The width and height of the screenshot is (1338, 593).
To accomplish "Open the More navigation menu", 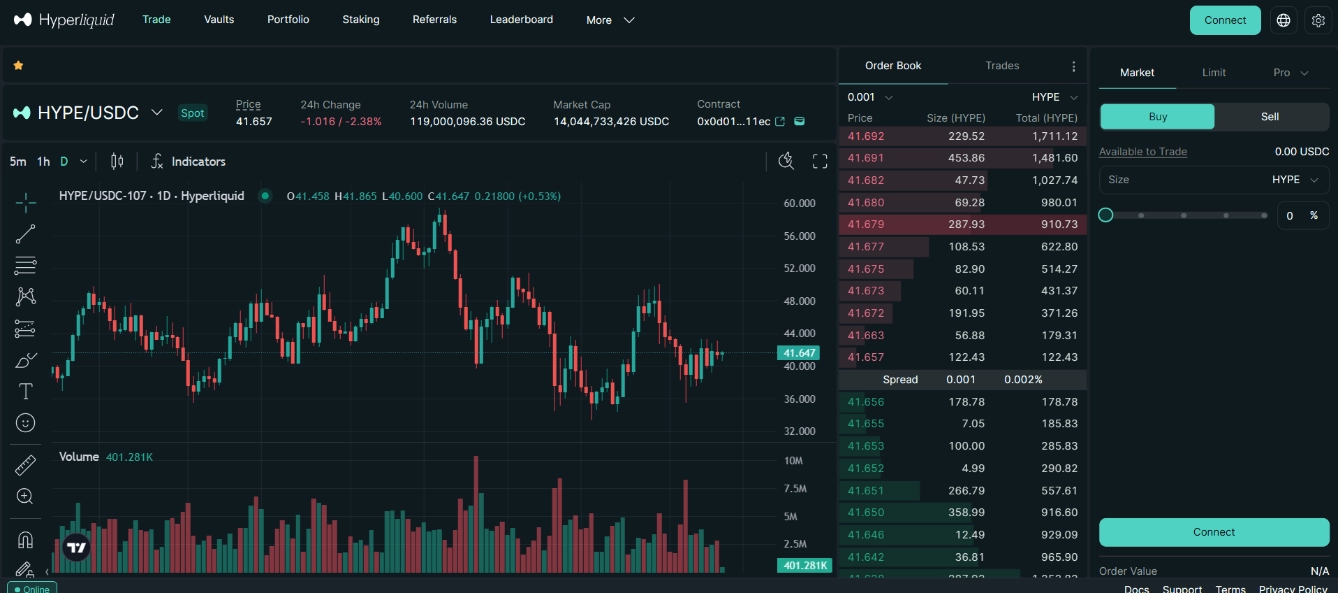I will click(609, 20).
